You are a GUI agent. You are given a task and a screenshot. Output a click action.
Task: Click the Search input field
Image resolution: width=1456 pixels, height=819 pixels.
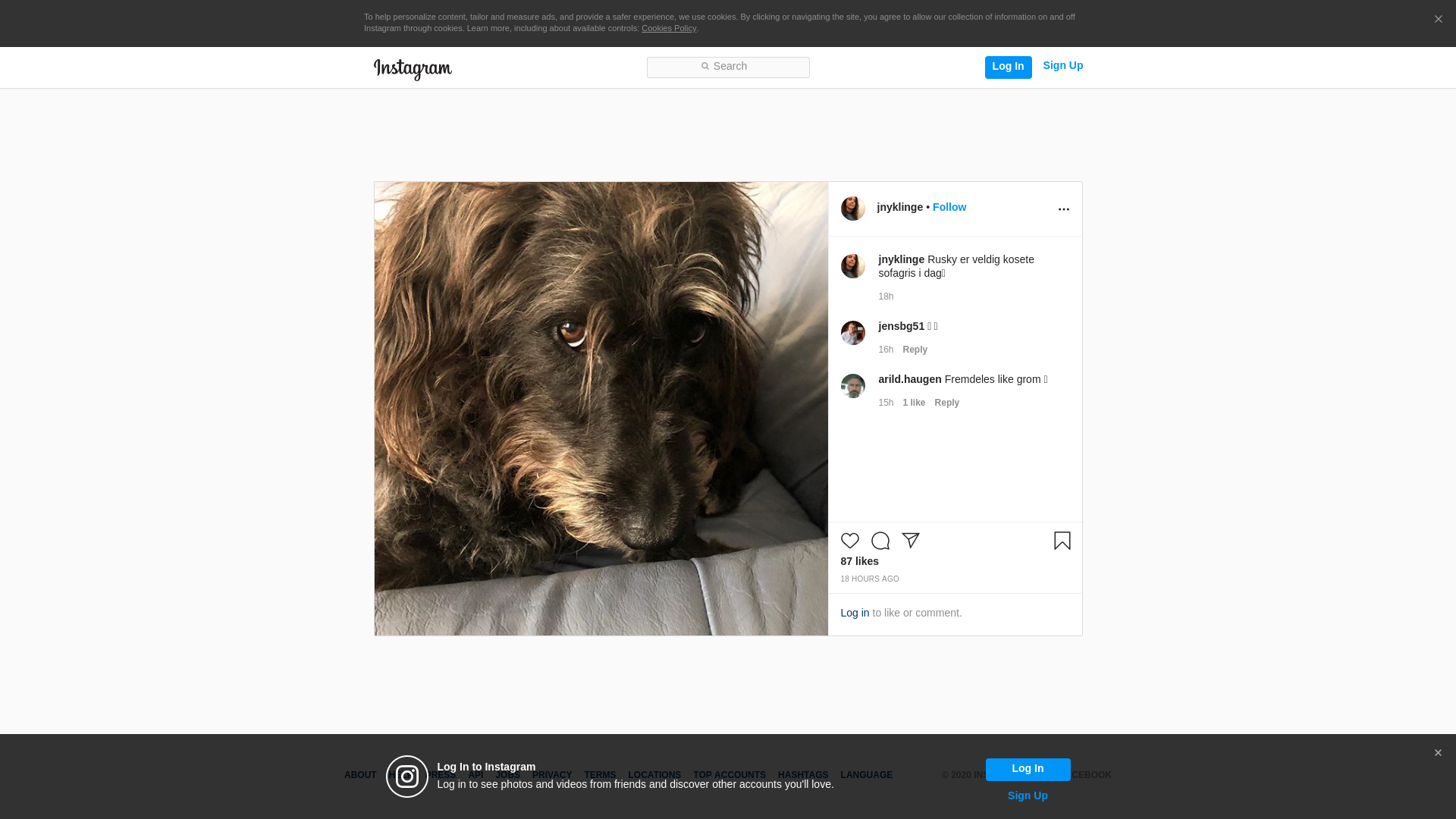[728, 67]
